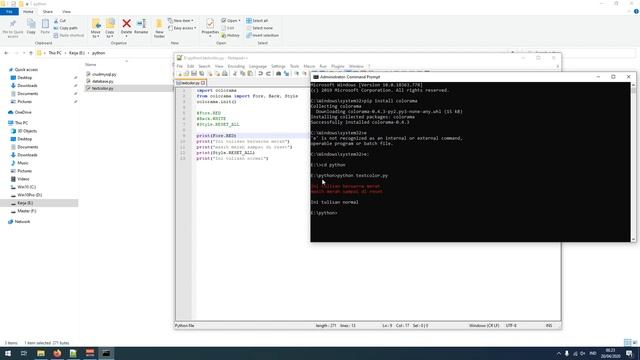Open the View tab in Explorer ribbon
Viewport: 640px width, 360px height.
66,12
